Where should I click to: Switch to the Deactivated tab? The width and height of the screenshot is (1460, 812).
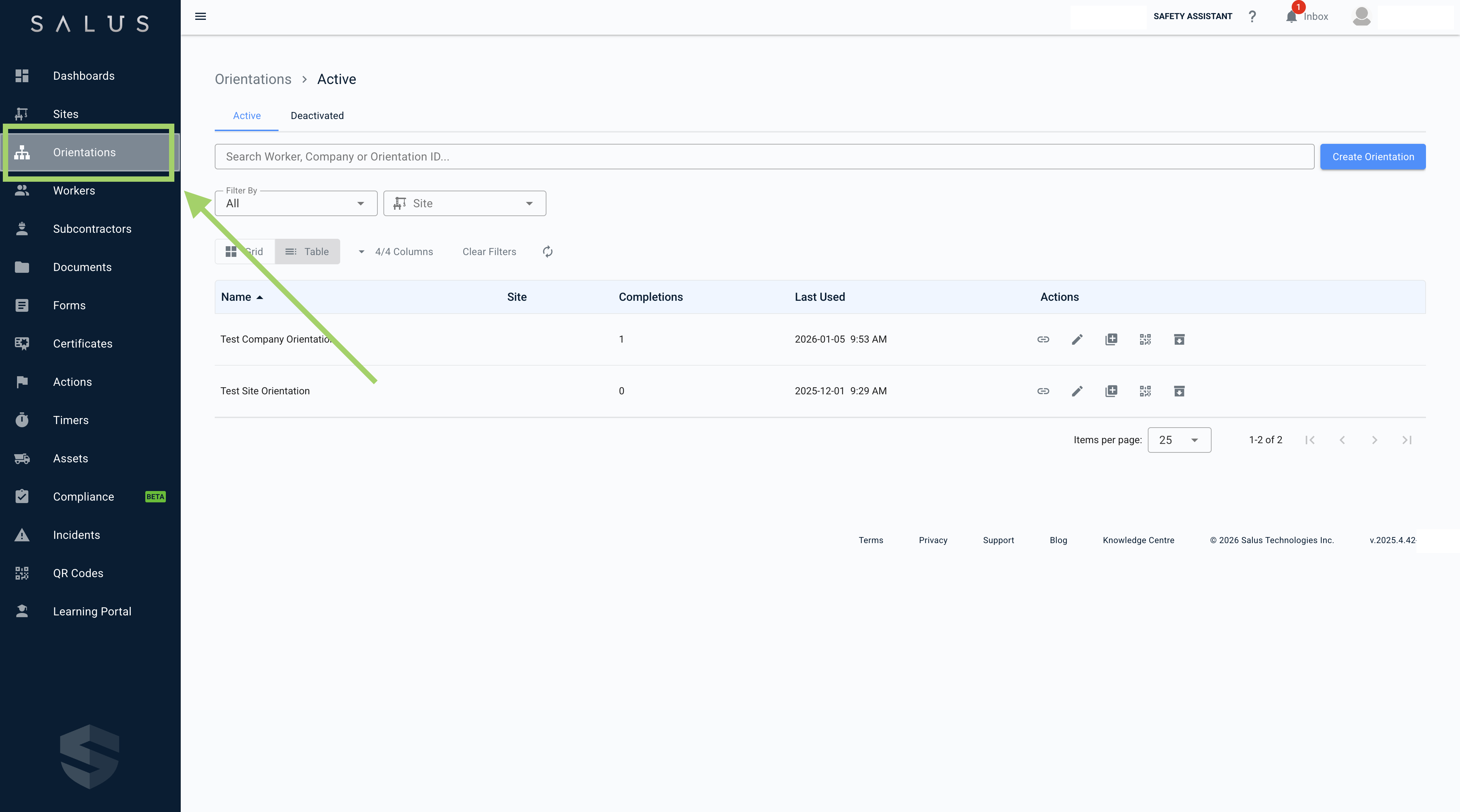(317, 115)
